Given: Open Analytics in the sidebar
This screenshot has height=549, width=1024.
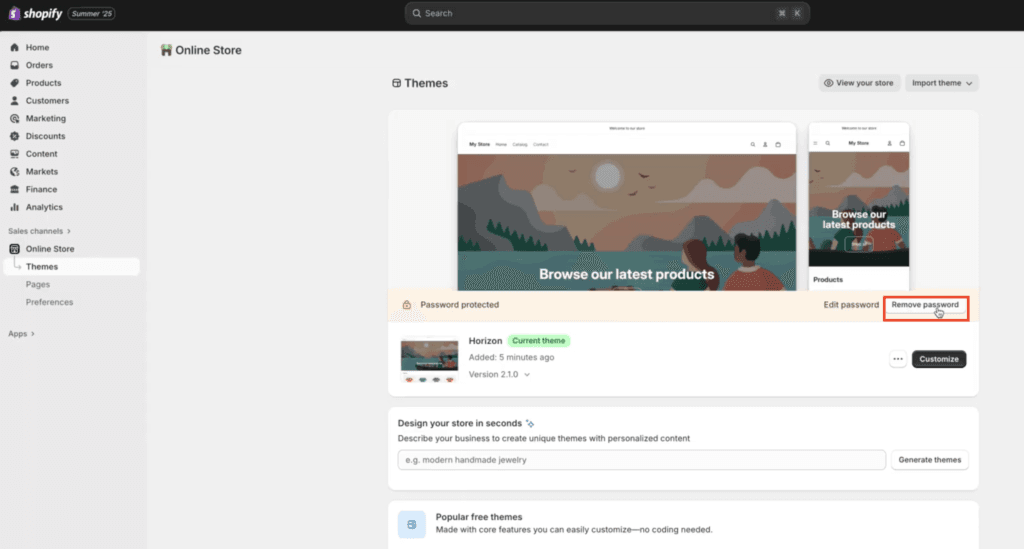Looking at the screenshot, I should (x=44, y=207).
